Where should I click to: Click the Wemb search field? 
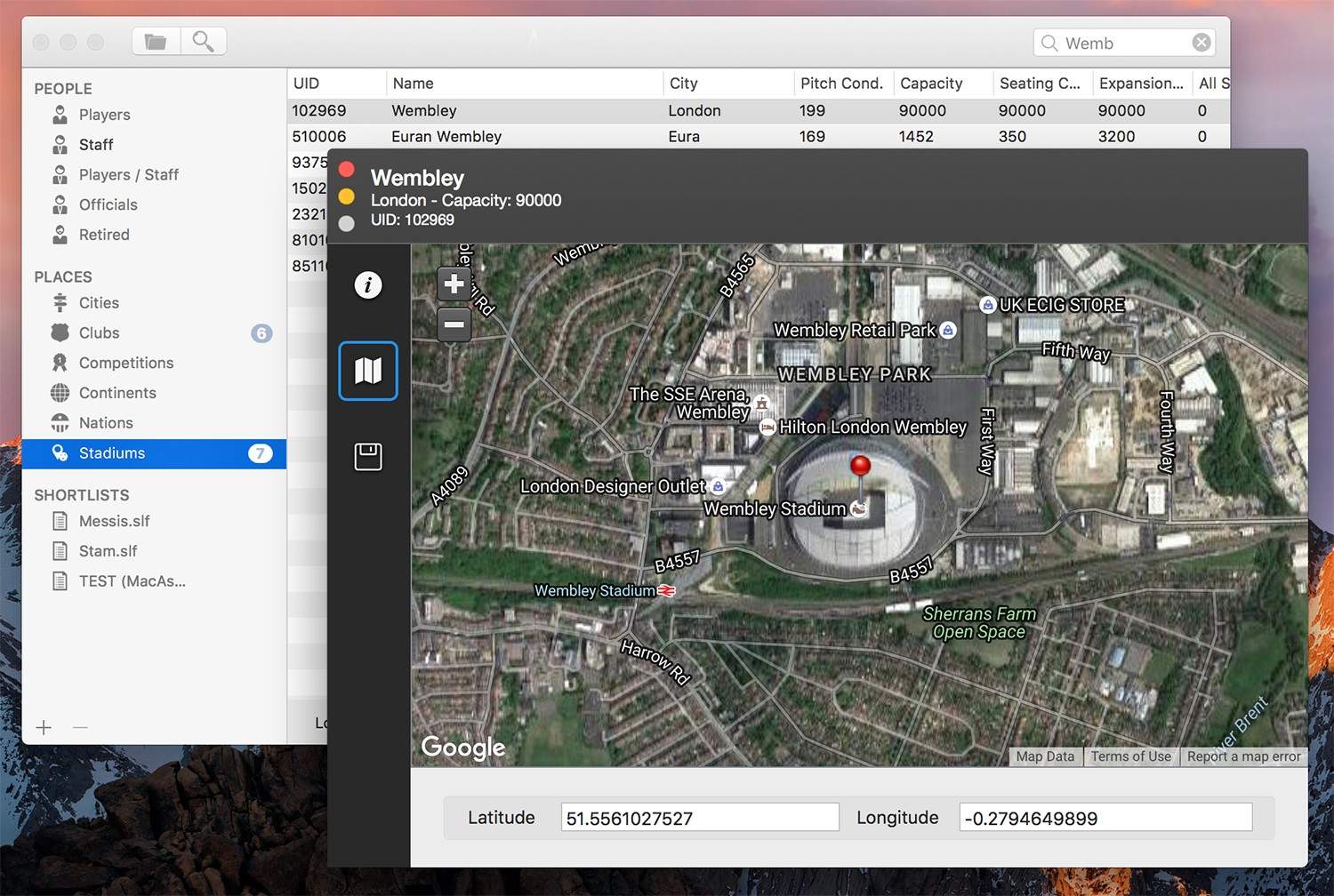pyautogui.click(x=1124, y=43)
